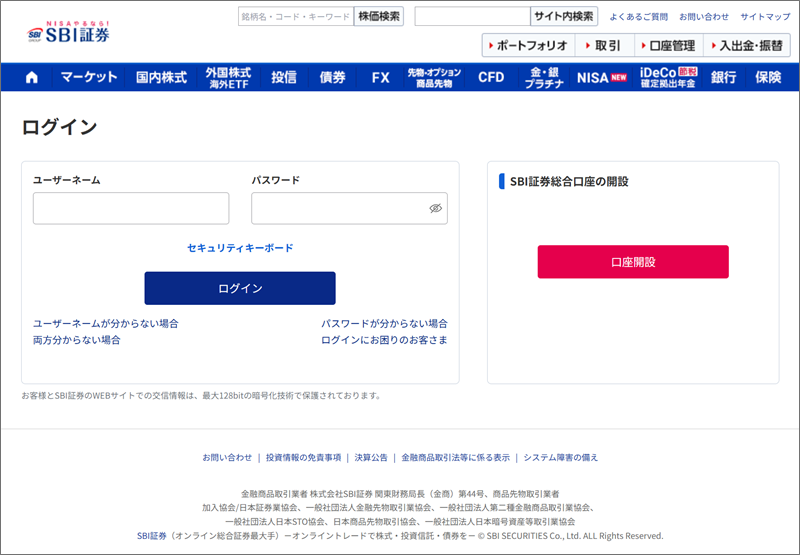The height and width of the screenshot is (555, 800).
Task: Open the 外国株式 海外ETF menu
Action: (228, 77)
